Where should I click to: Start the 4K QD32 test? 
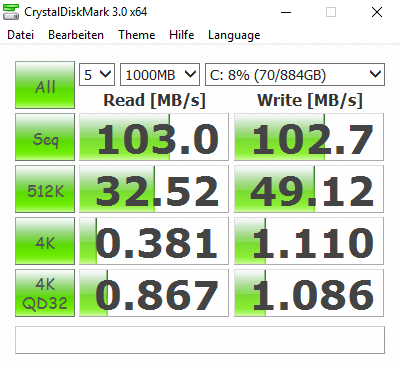coord(45,293)
